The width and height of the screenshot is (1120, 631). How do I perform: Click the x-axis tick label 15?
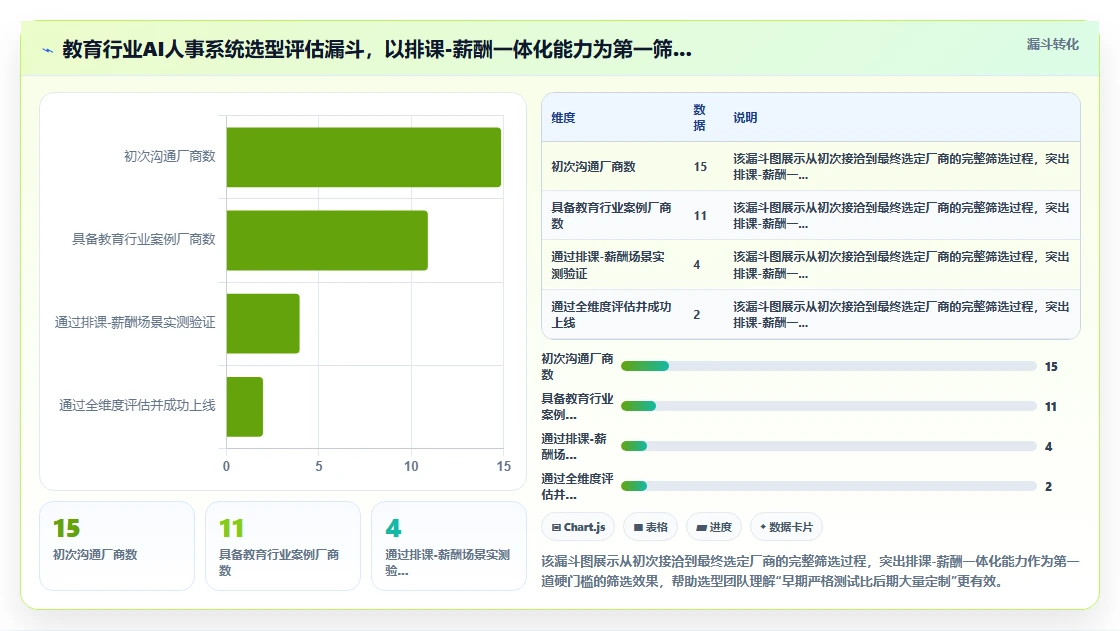click(504, 466)
